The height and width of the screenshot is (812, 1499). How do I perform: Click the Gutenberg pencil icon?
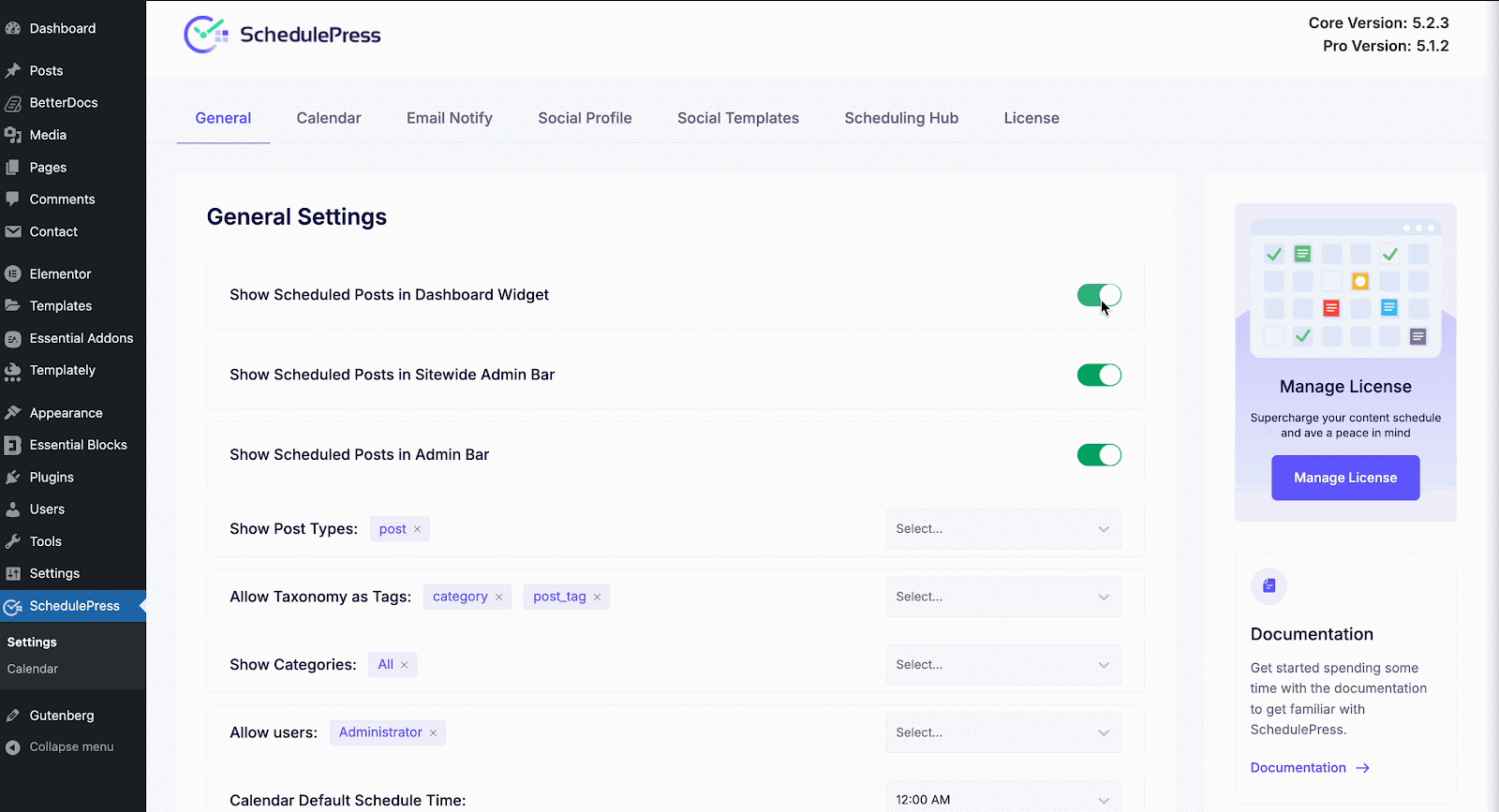coord(13,716)
